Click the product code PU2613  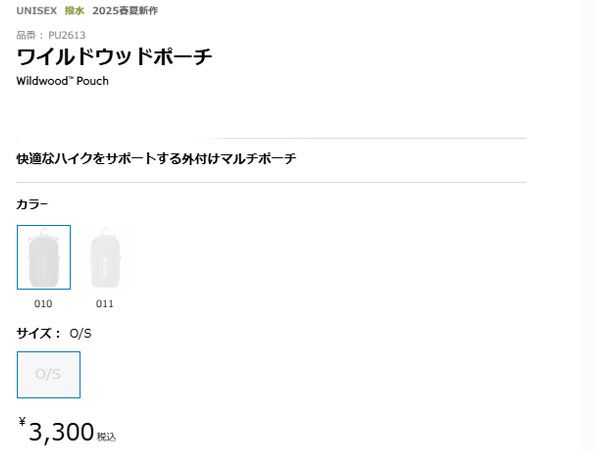[x=67, y=35]
